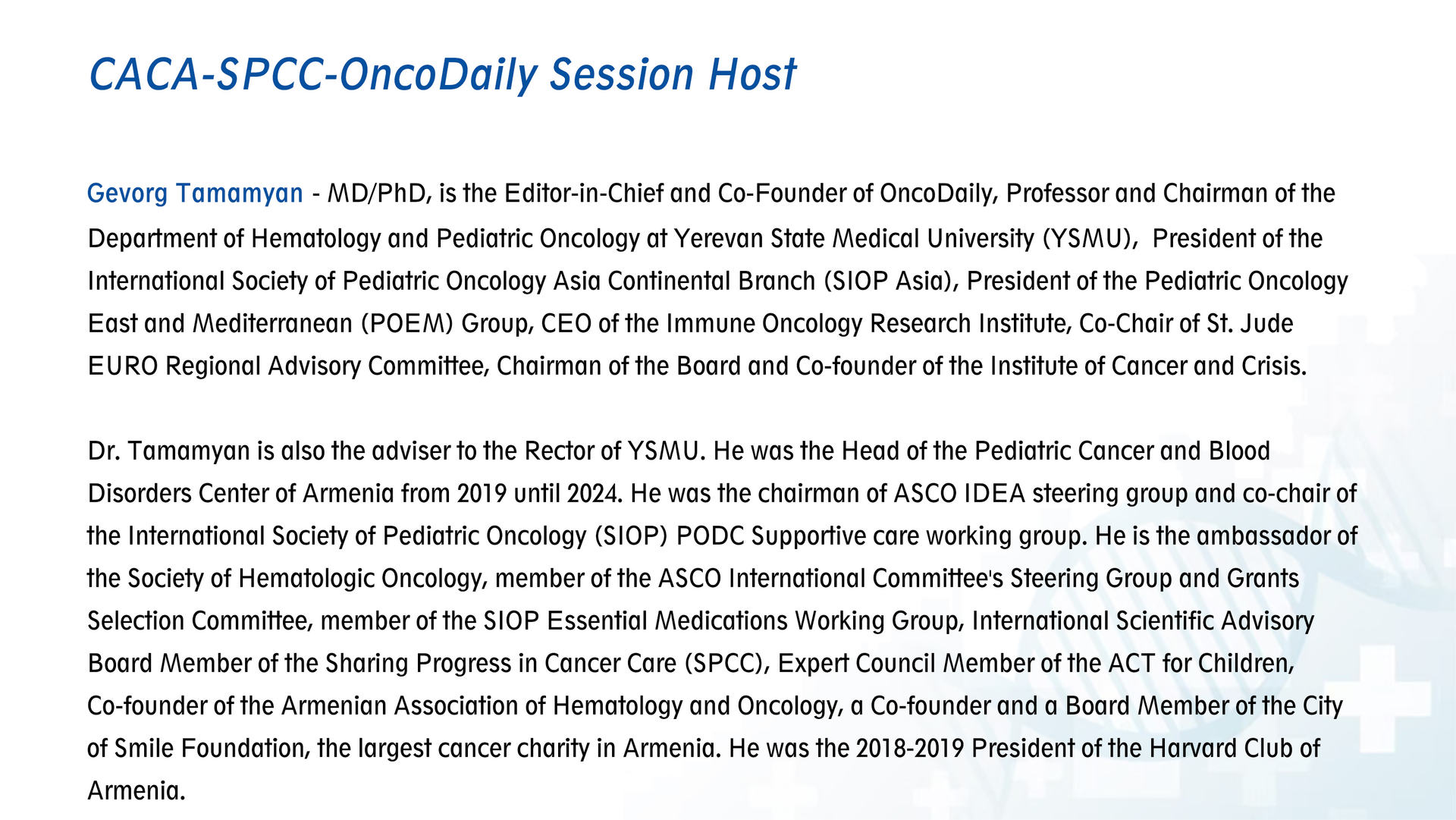Click the 2018-2019 date range
The width and height of the screenshot is (1456, 820).
909,749
